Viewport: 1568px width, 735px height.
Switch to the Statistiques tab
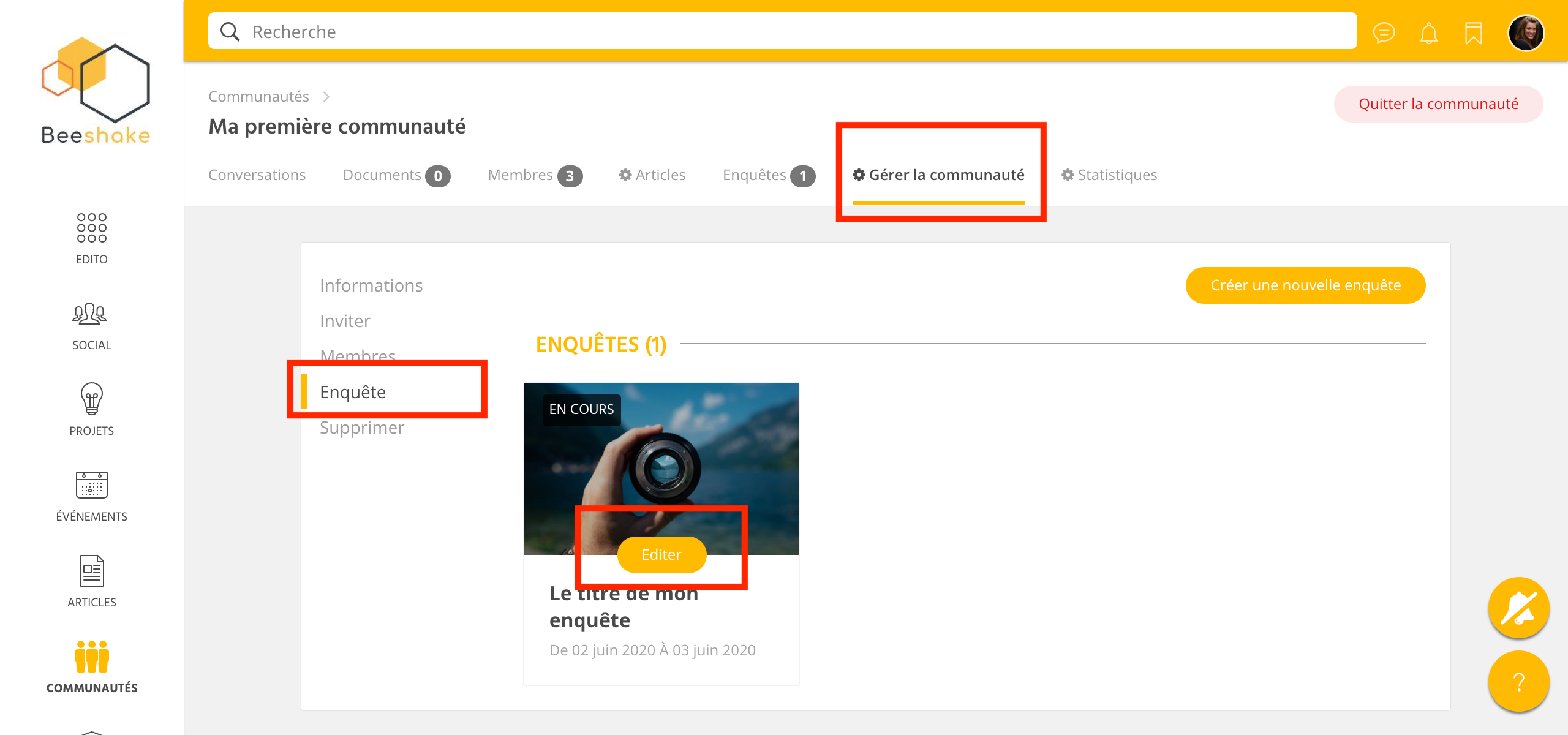pos(1109,175)
